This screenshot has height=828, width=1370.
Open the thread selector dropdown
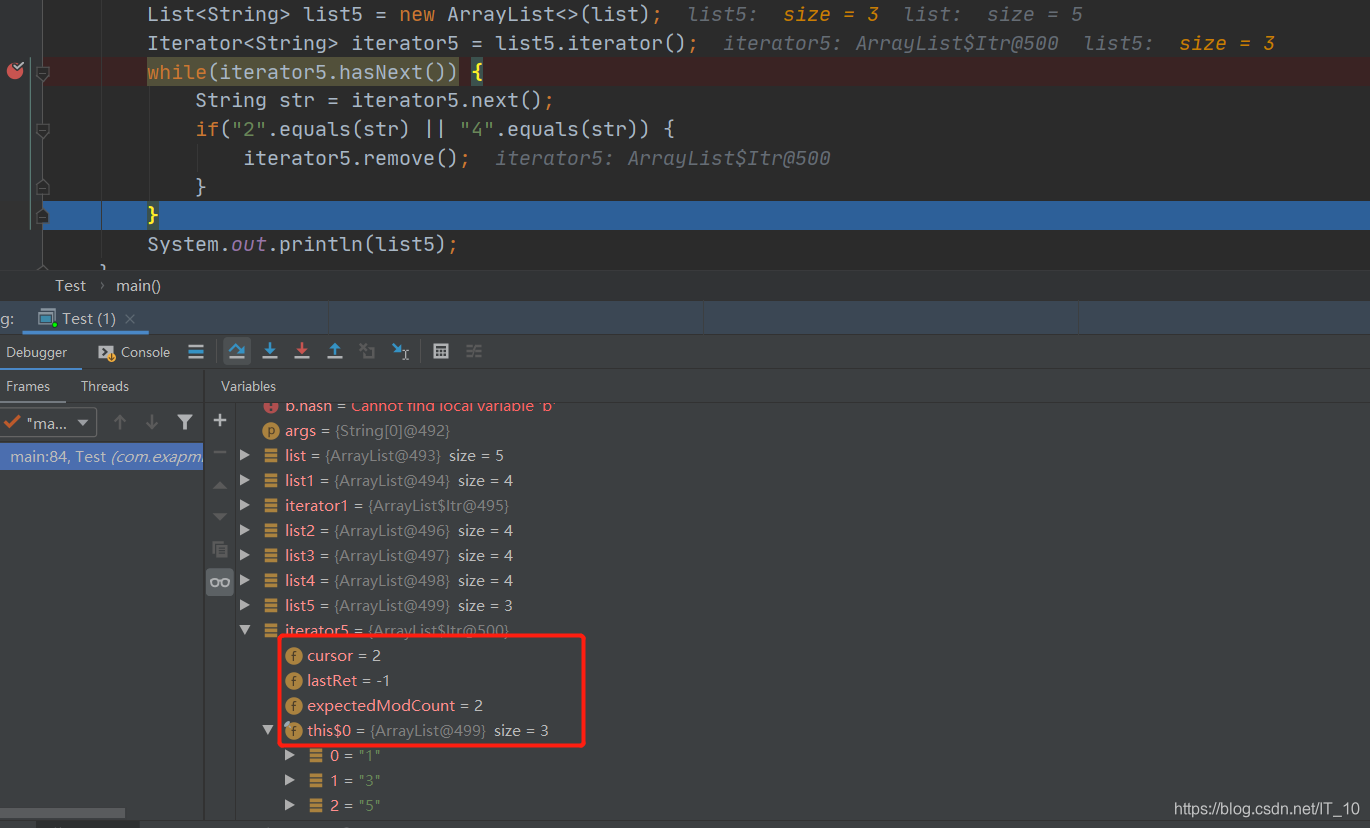coord(49,423)
